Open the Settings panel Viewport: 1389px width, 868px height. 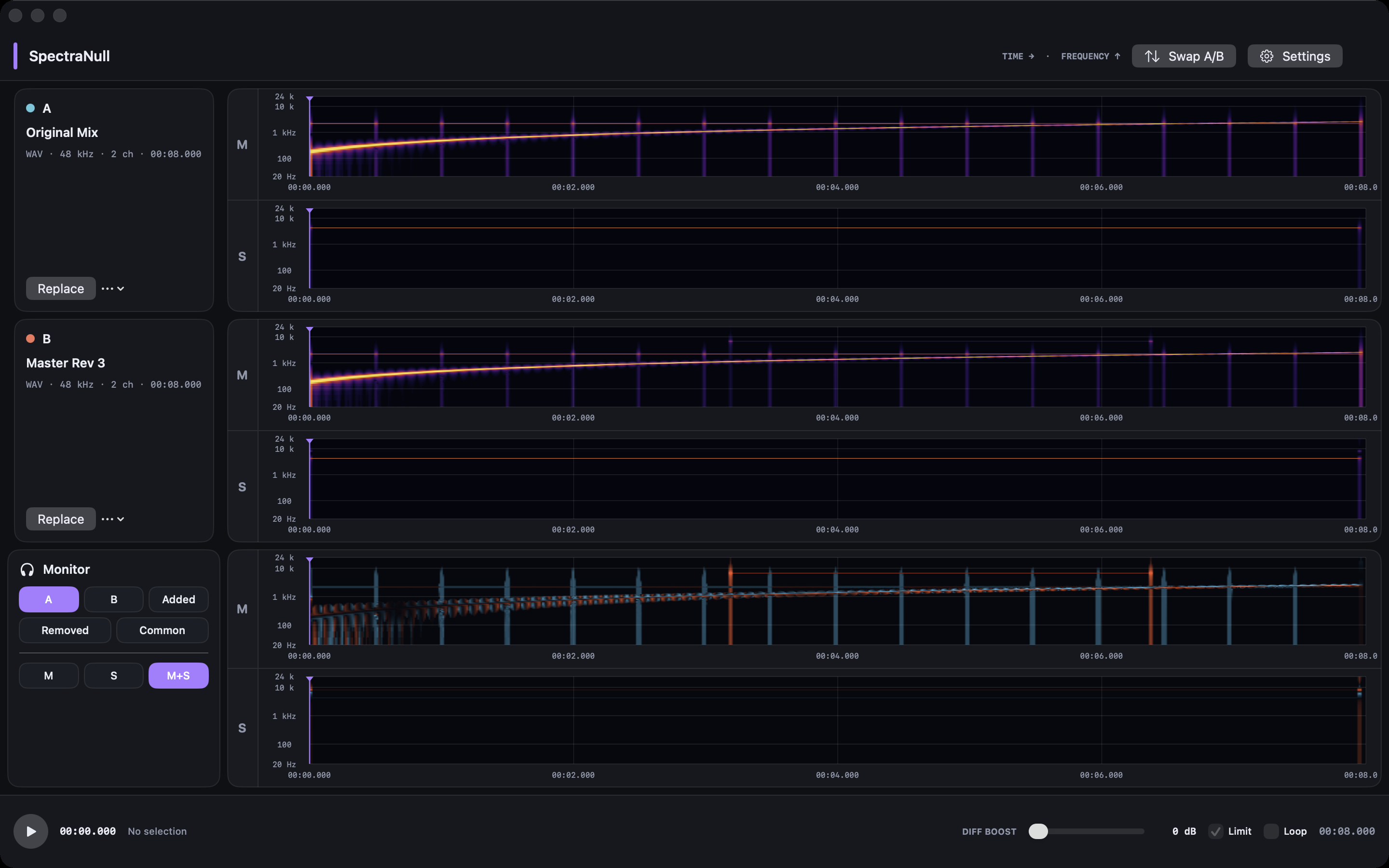(1295, 56)
